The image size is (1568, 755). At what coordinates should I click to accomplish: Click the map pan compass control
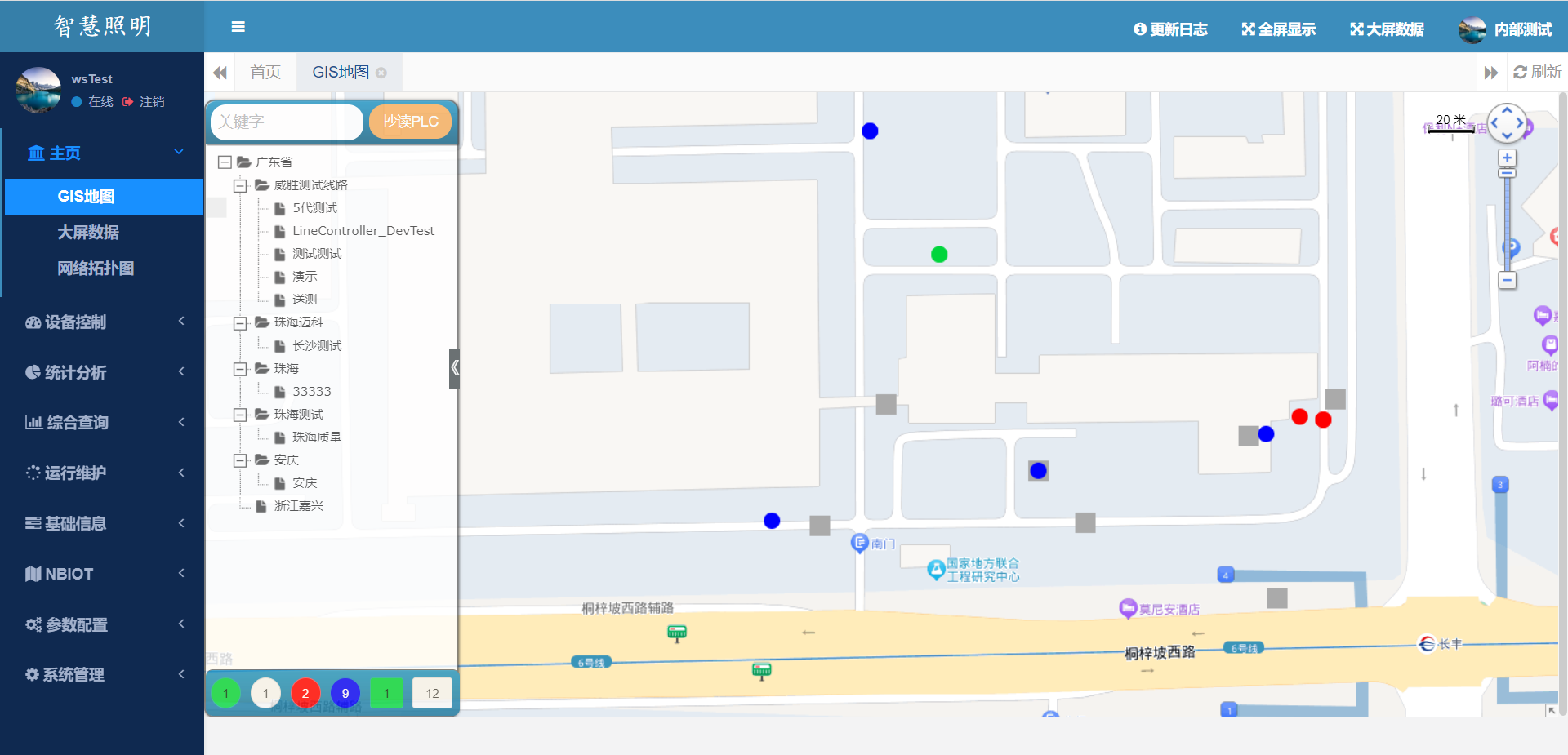pos(1507,123)
